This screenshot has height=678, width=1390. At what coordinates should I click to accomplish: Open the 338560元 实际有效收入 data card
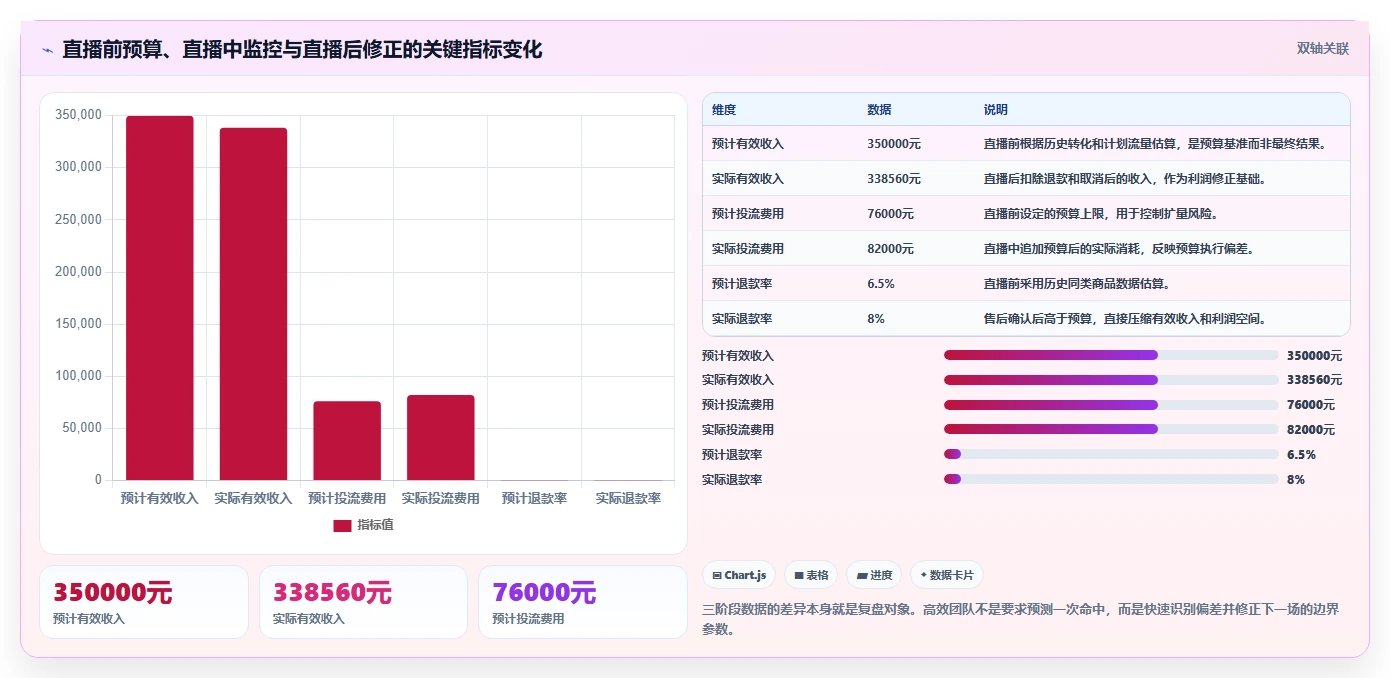[363, 602]
